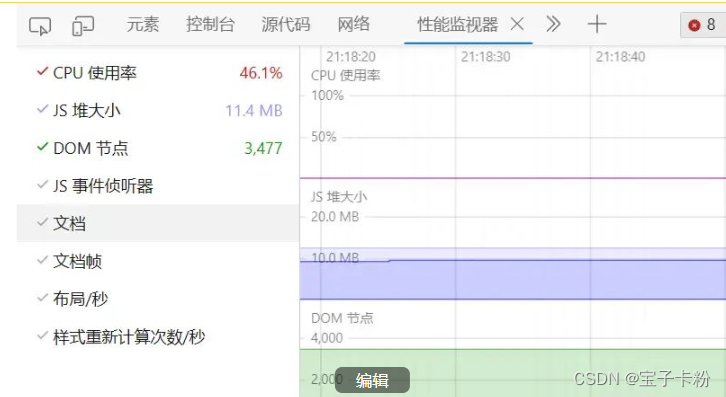The height and width of the screenshot is (397, 726).
Task: Click the 编辑 button
Action: [372, 380]
